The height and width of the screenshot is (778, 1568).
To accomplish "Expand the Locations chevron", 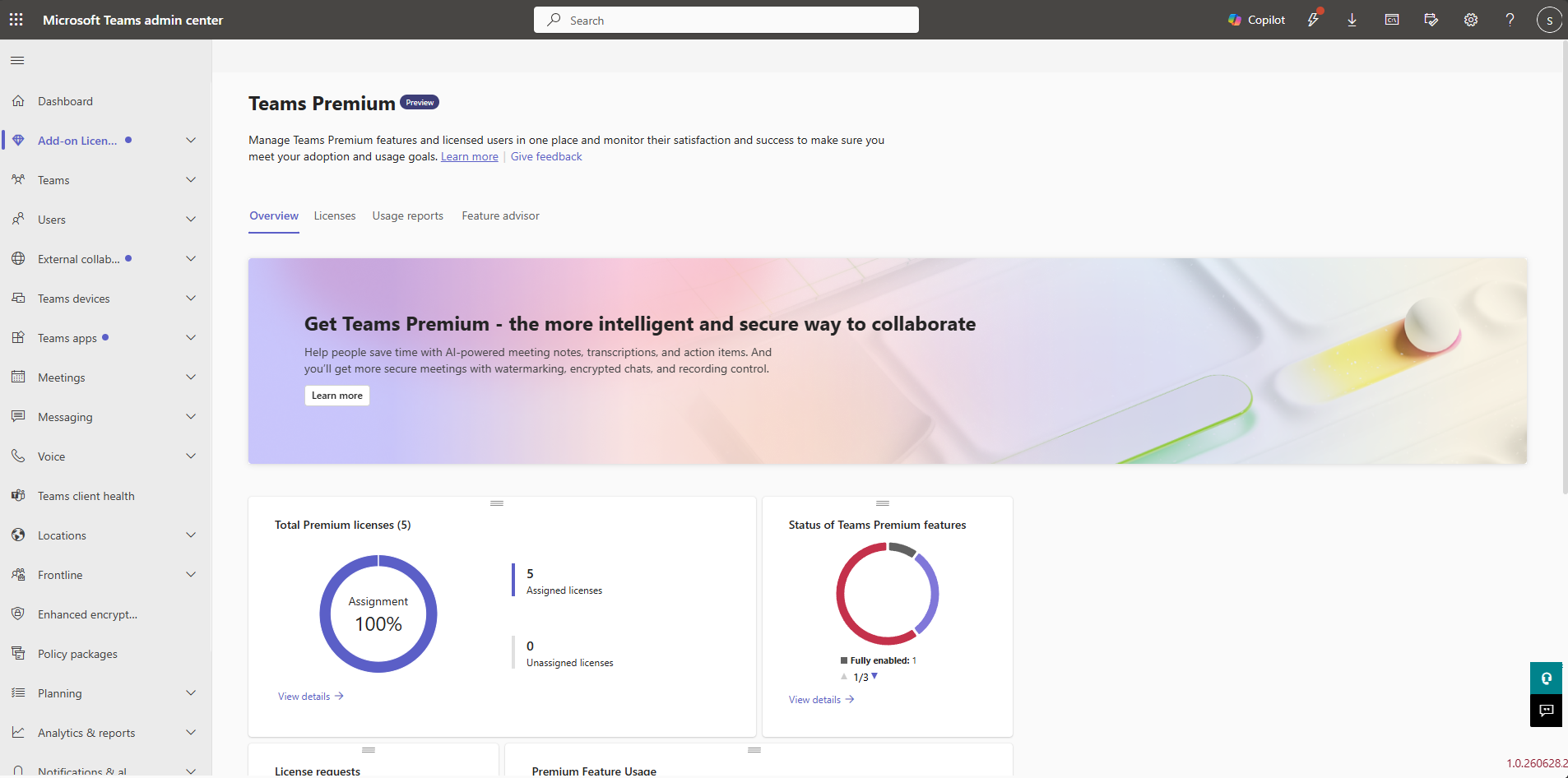I will 191,535.
